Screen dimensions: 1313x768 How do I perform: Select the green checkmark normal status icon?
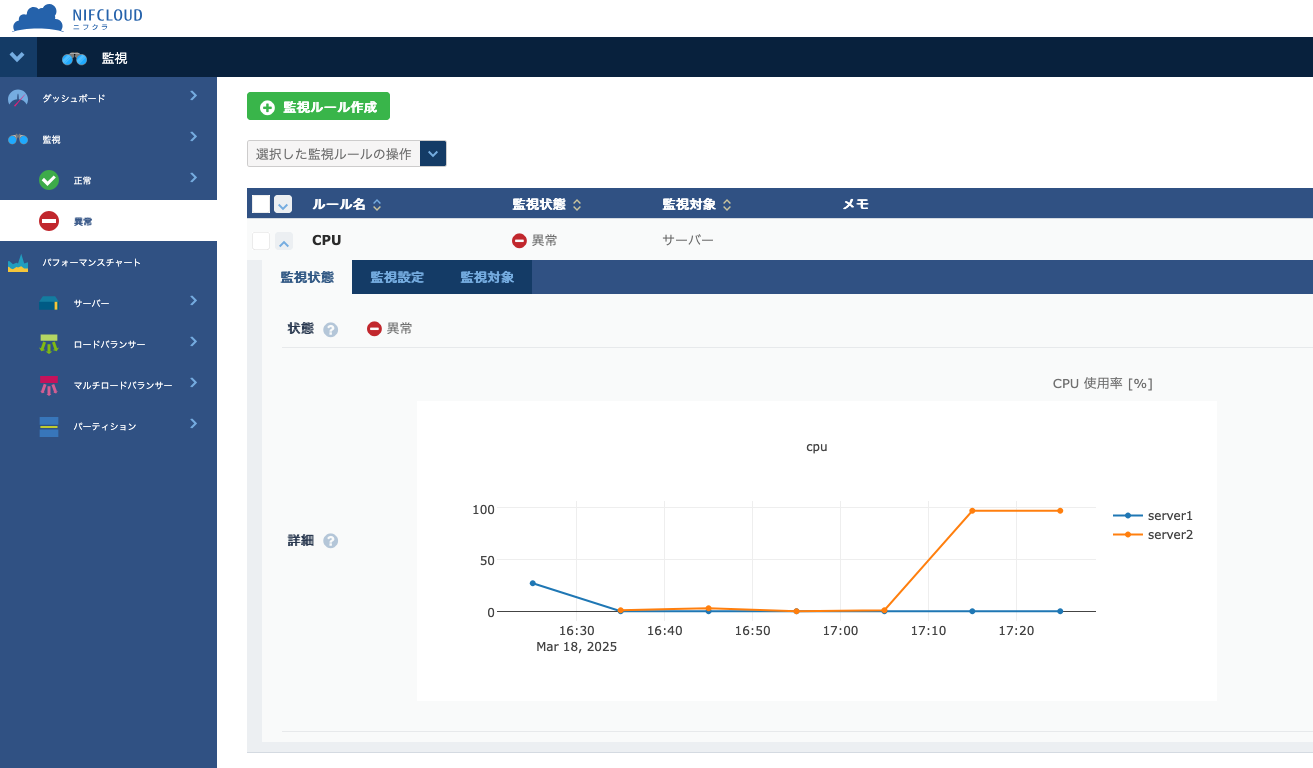(x=49, y=180)
